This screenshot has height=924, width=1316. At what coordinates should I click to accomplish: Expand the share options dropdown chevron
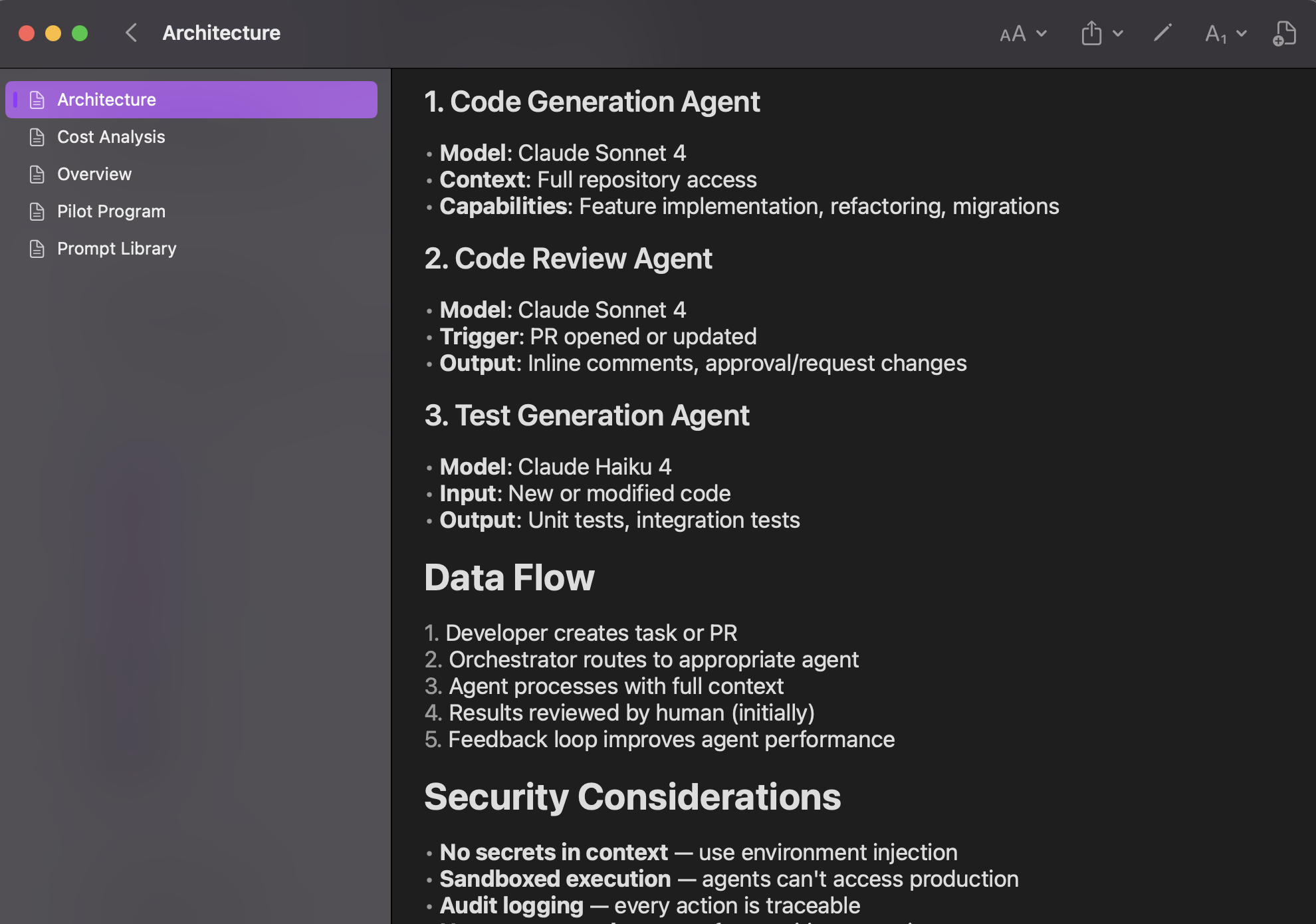coord(1118,34)
